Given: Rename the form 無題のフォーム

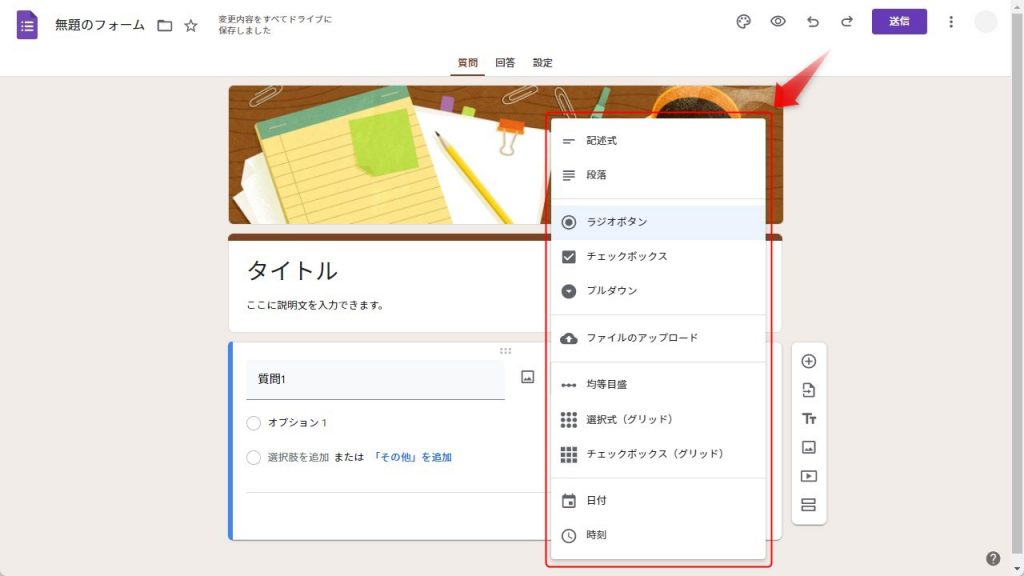Looking at the screenshot, I should tap(100, 25).
